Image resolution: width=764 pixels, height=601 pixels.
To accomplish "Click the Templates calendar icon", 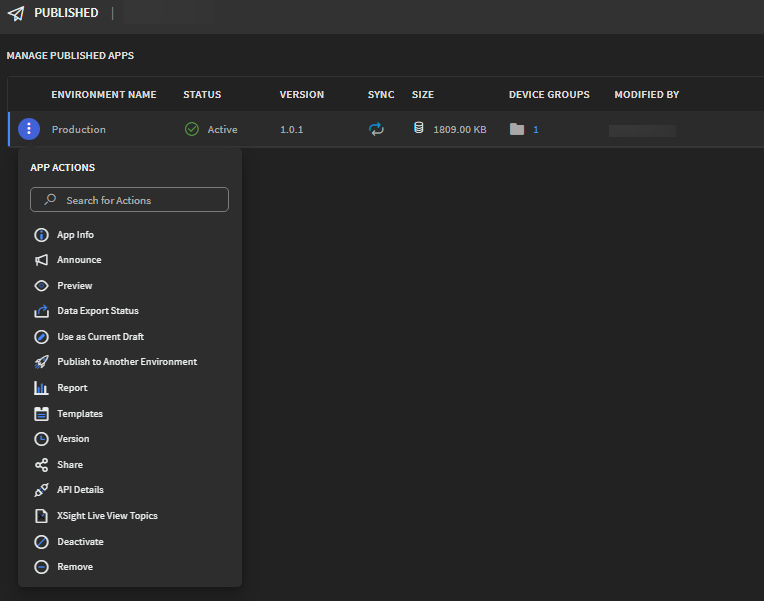I will [x=41, y=414].
